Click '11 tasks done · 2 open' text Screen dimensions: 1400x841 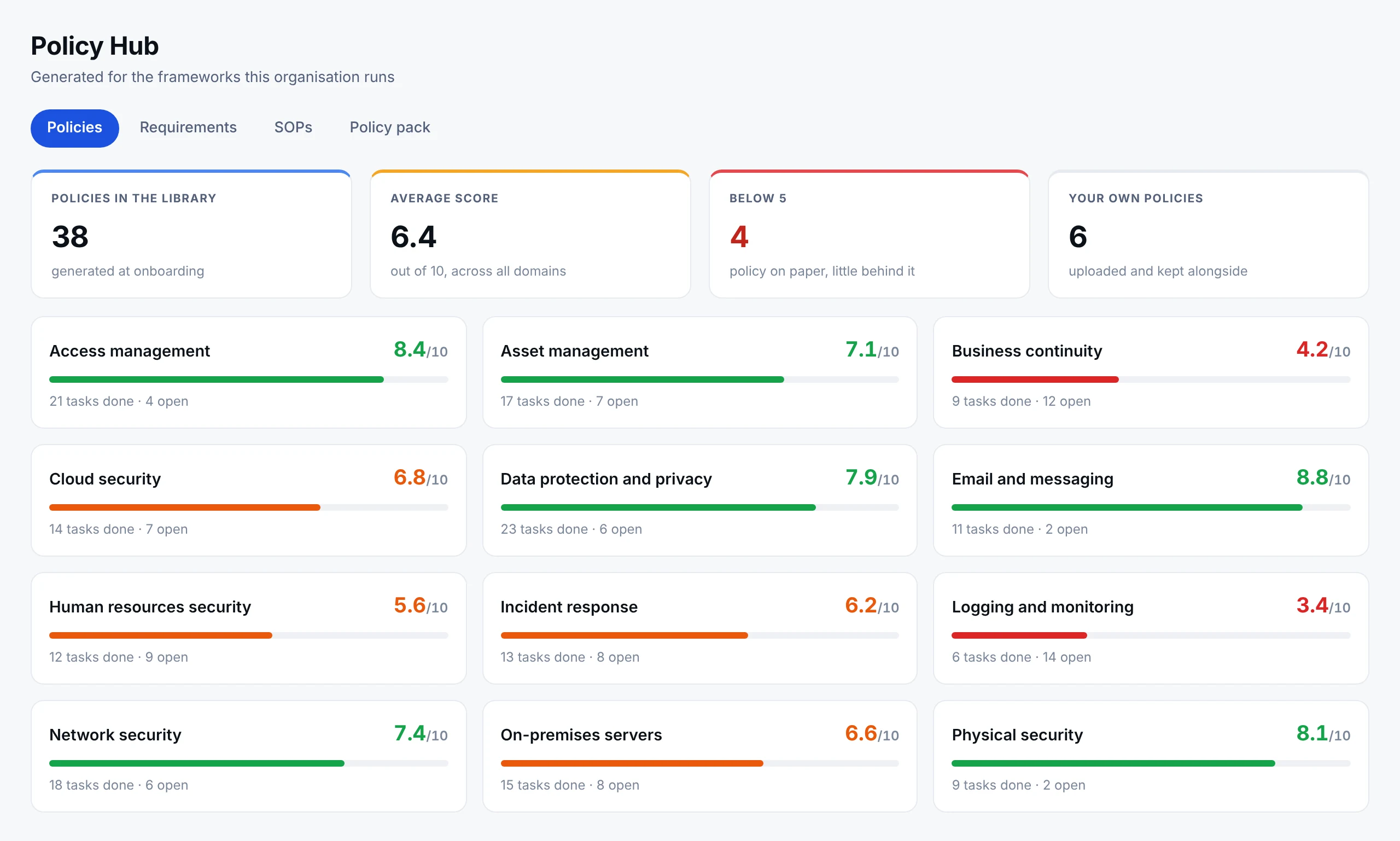tap(1020, 529)
